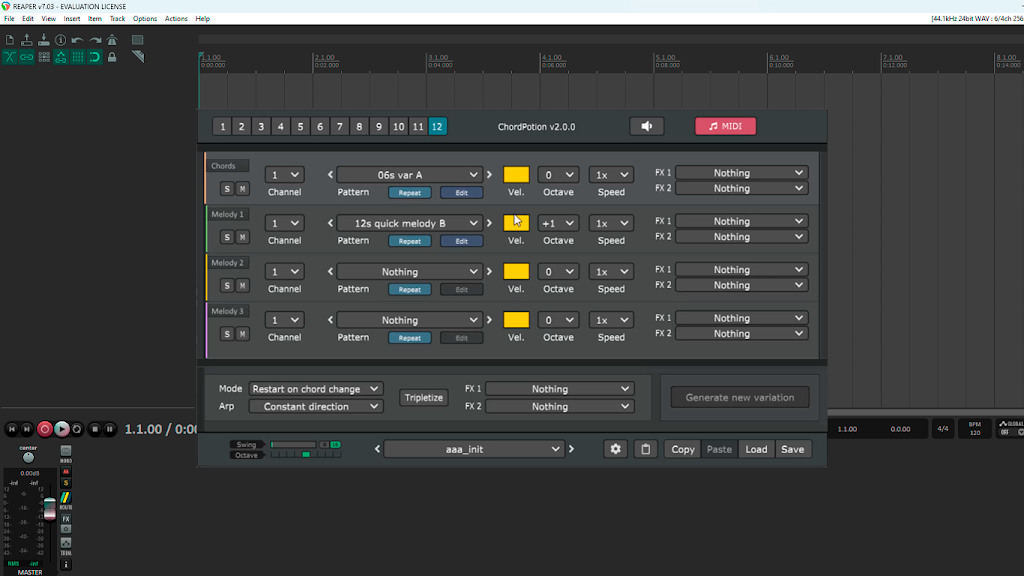The height and width of the screenshot is (576, 1024).
Task: Click the Melody 1 velocity yellow swatch
Action: tap(516, 223)
